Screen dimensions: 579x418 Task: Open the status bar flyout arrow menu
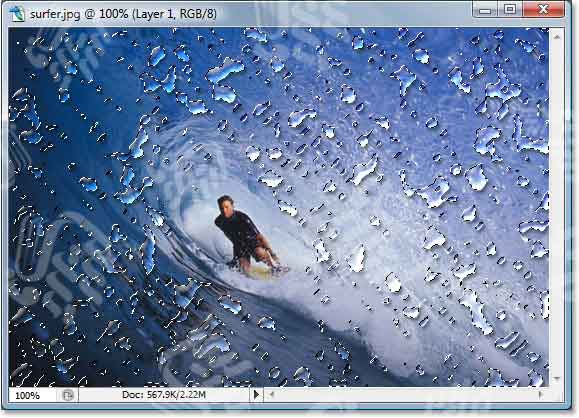coord(256,395)
